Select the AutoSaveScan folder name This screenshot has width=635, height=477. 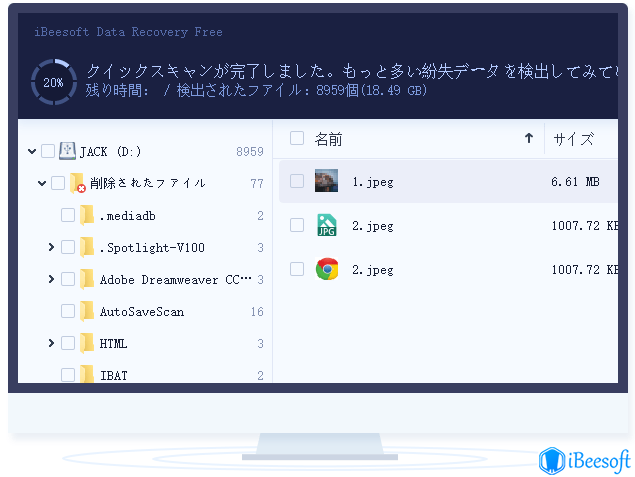click(x=142, y=312)
